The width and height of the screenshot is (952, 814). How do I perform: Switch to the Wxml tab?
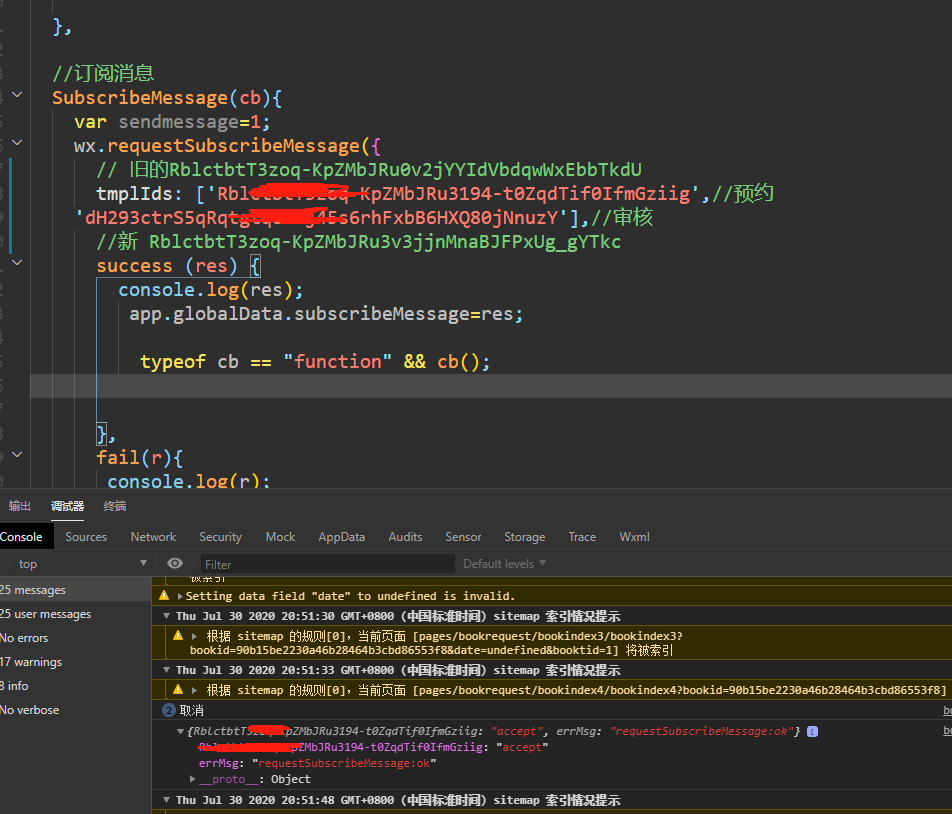pos(634,537)
